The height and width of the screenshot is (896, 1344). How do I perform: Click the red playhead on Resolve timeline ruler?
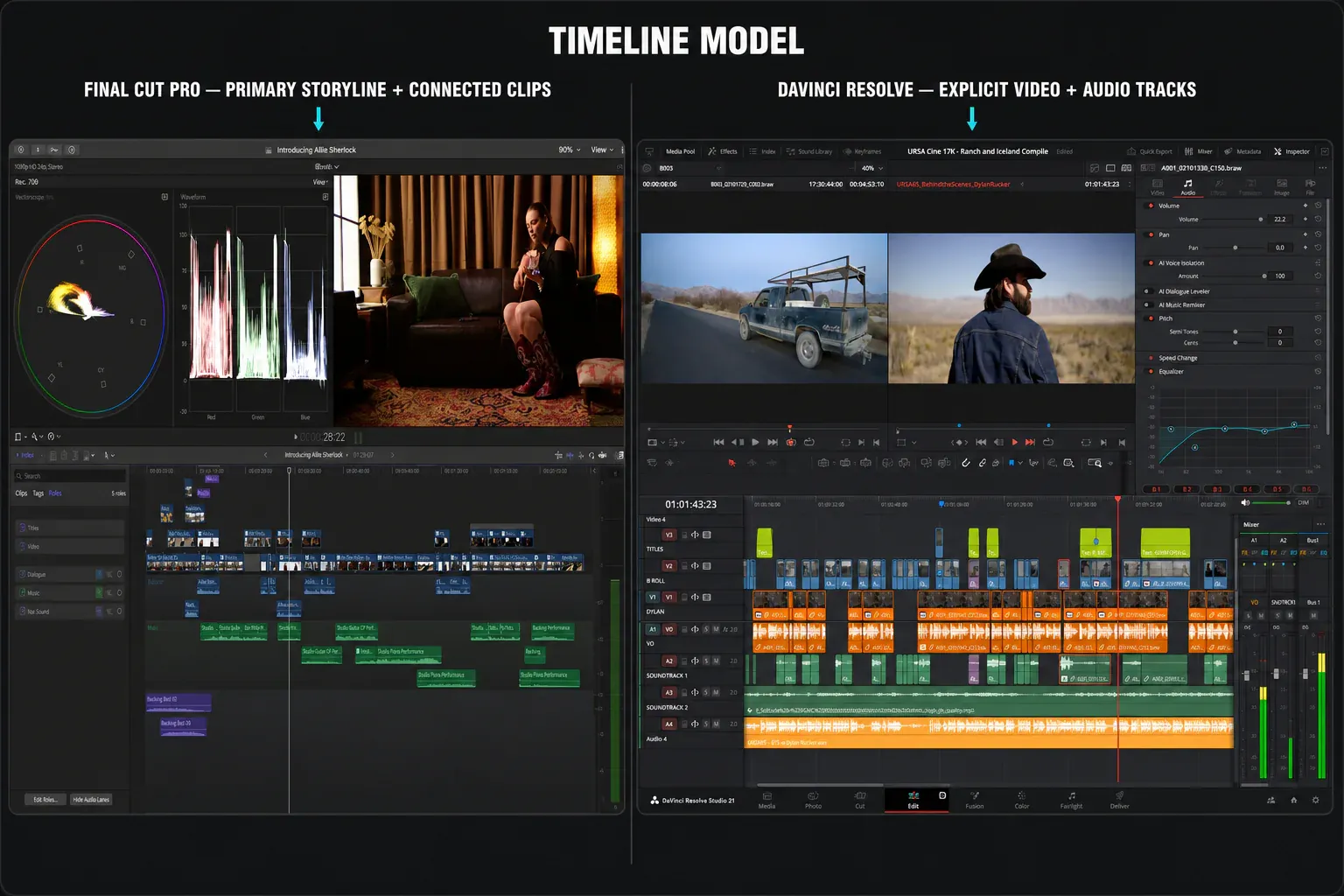(1117, 500)
